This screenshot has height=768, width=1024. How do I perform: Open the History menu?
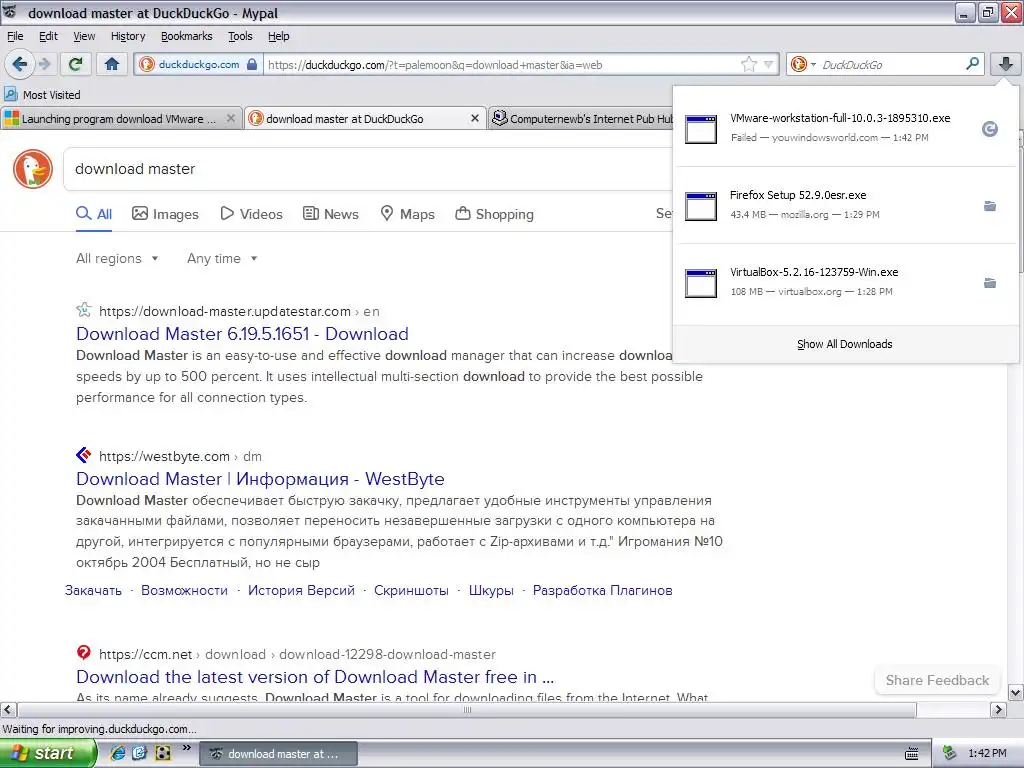[x=128, y=36]
